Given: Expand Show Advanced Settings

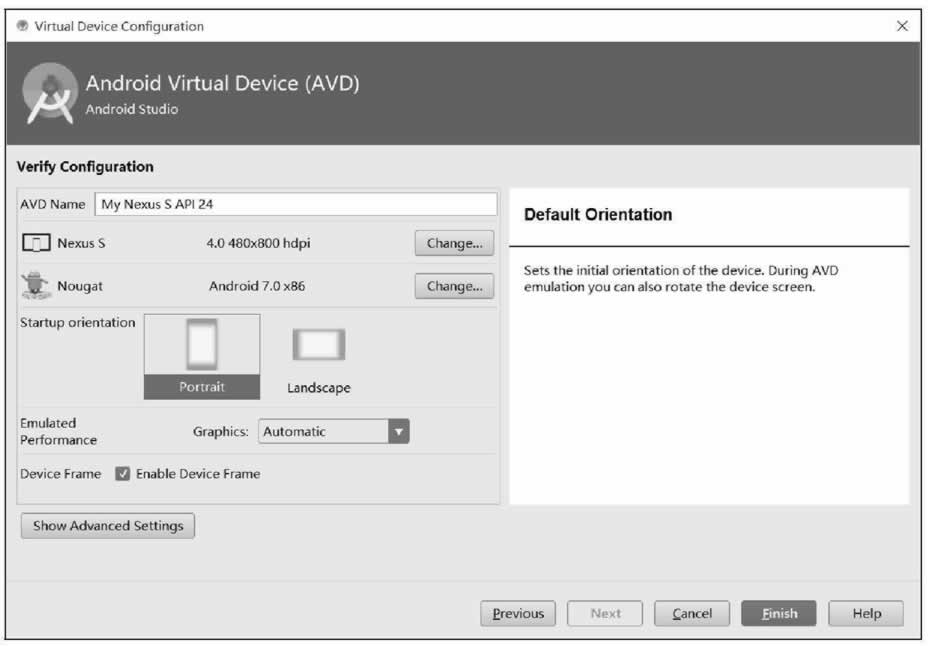Looking at the screenshot, I should [108, 526].
